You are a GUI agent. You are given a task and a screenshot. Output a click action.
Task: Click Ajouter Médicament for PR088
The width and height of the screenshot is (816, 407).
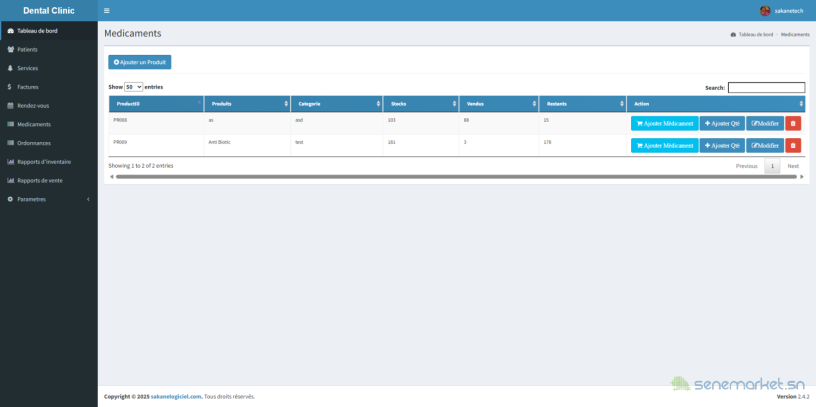point(665,123)
